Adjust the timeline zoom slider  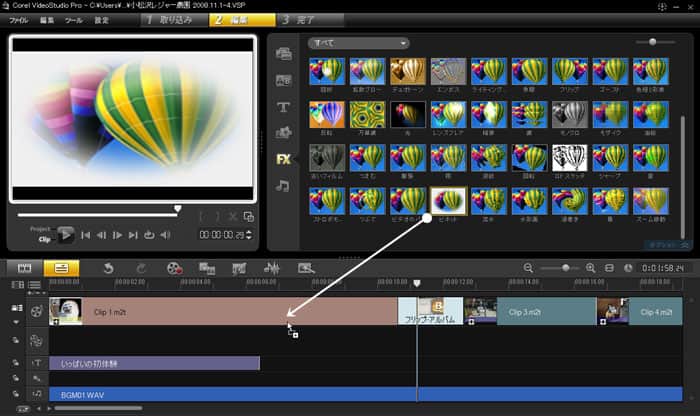(x=566, y=268)
